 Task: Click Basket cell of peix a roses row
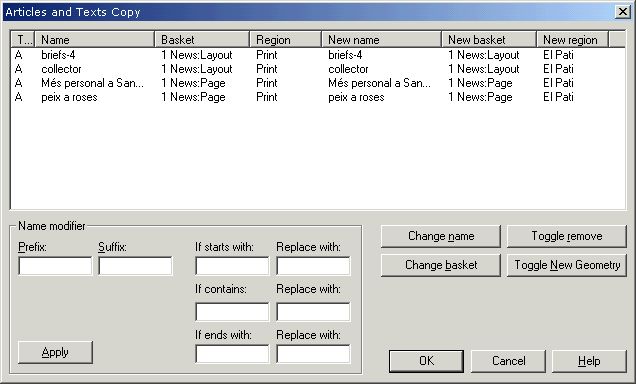(x=193, y=97)
